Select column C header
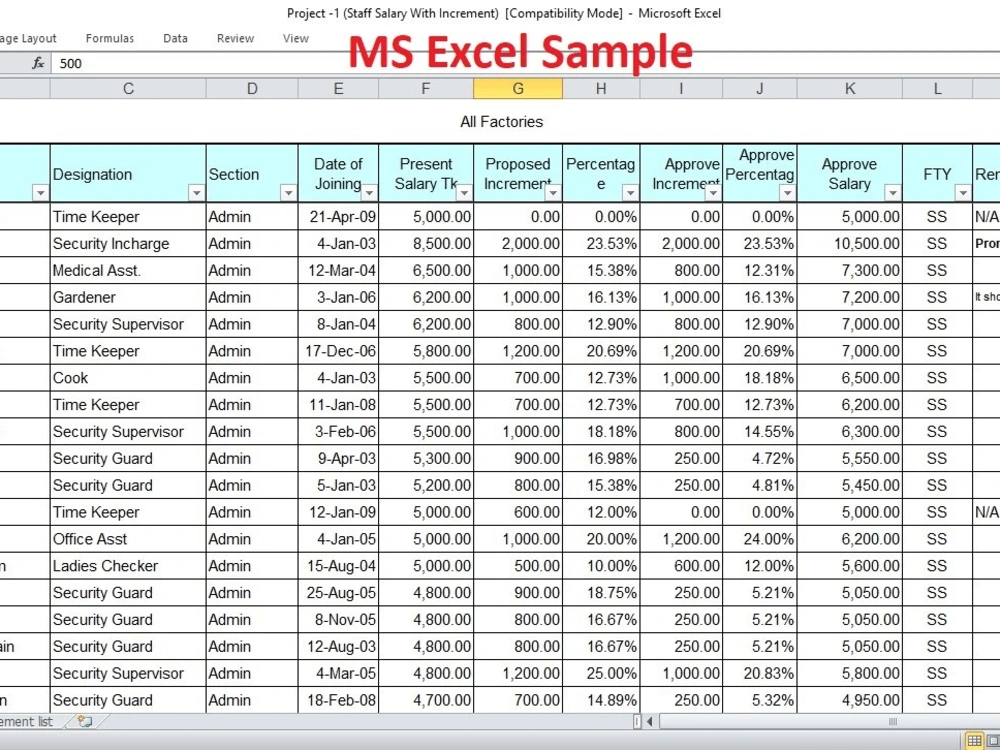The height and width of the screenshot is (750, 1000). click(x=128, y=89)
